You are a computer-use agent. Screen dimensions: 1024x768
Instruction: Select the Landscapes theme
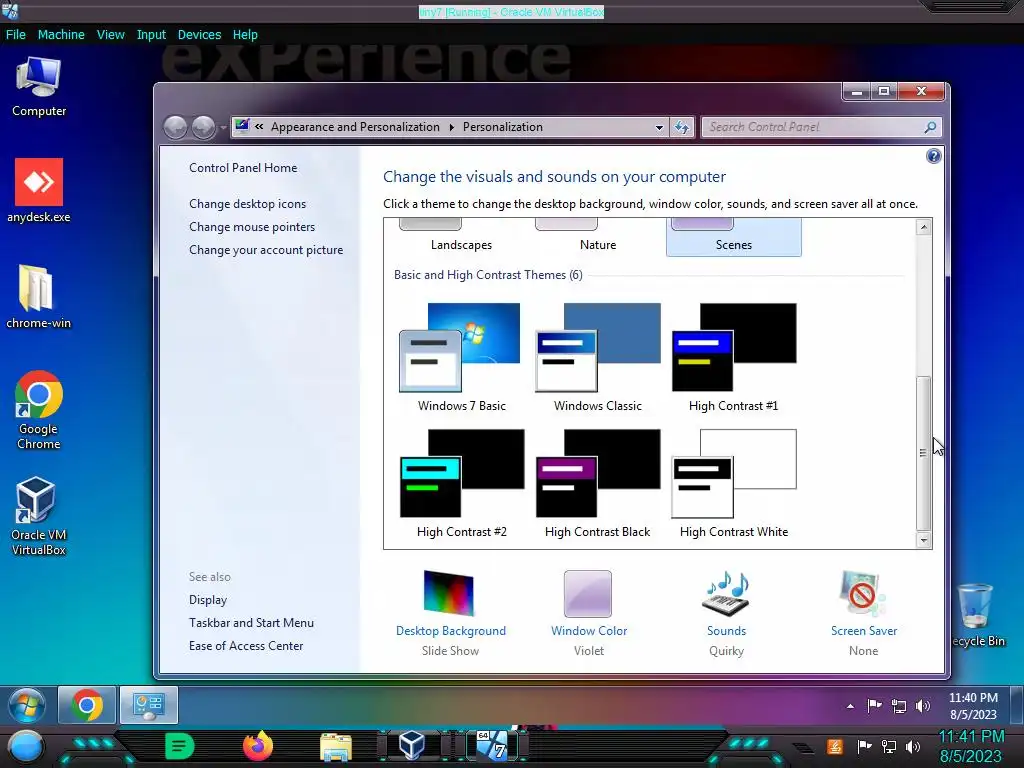[461, 238]
